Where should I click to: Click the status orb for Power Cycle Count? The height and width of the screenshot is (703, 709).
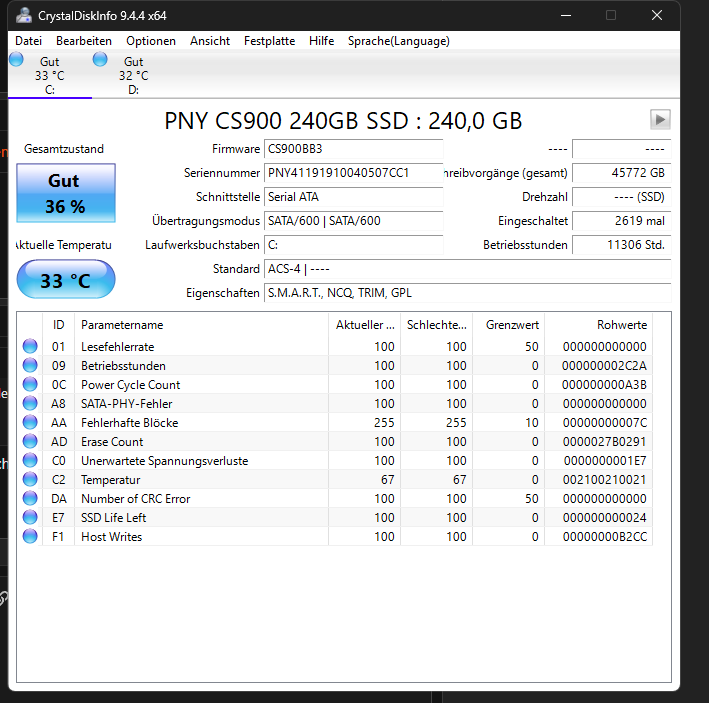tap(30, 384)
